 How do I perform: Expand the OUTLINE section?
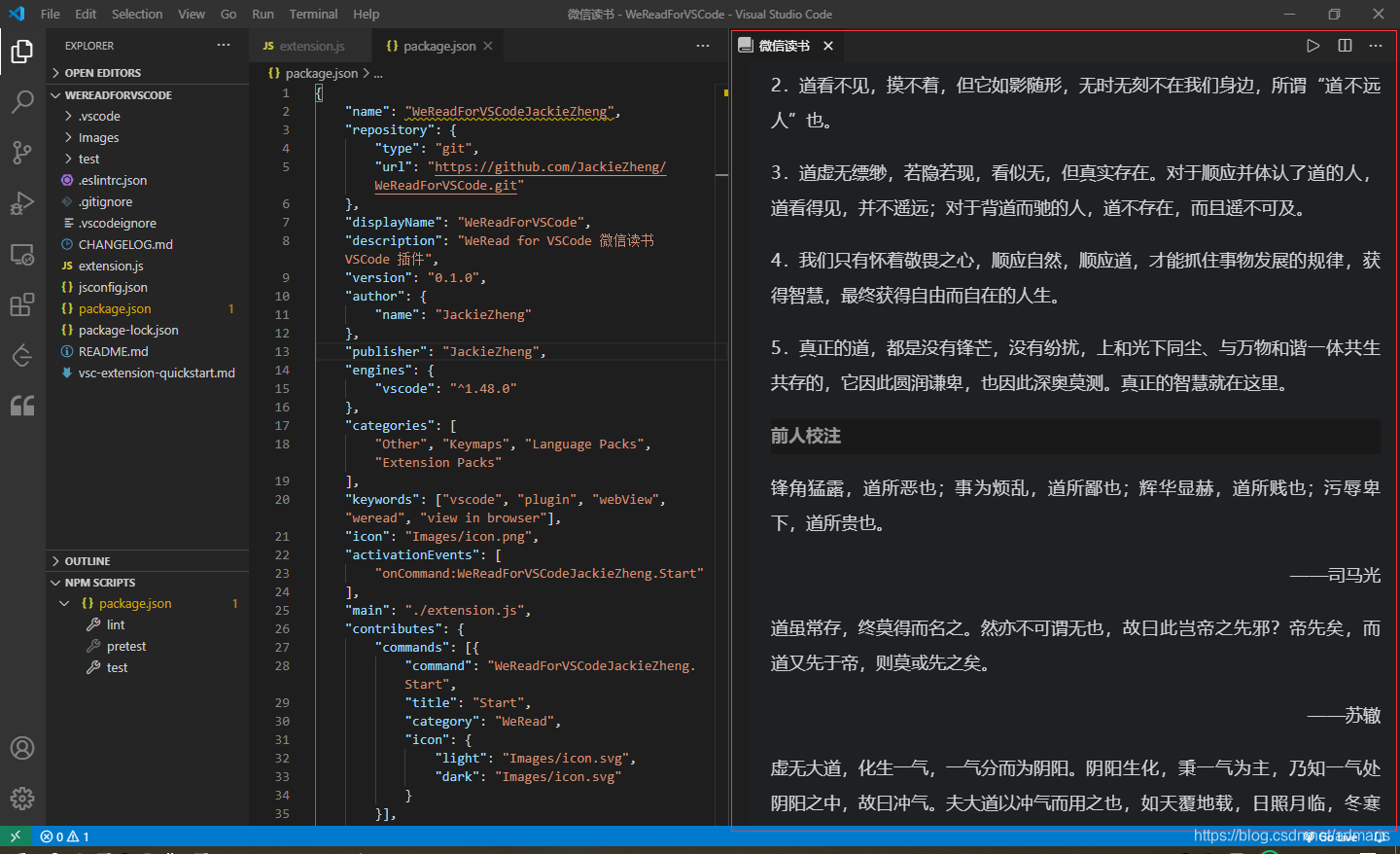(148, 561)
